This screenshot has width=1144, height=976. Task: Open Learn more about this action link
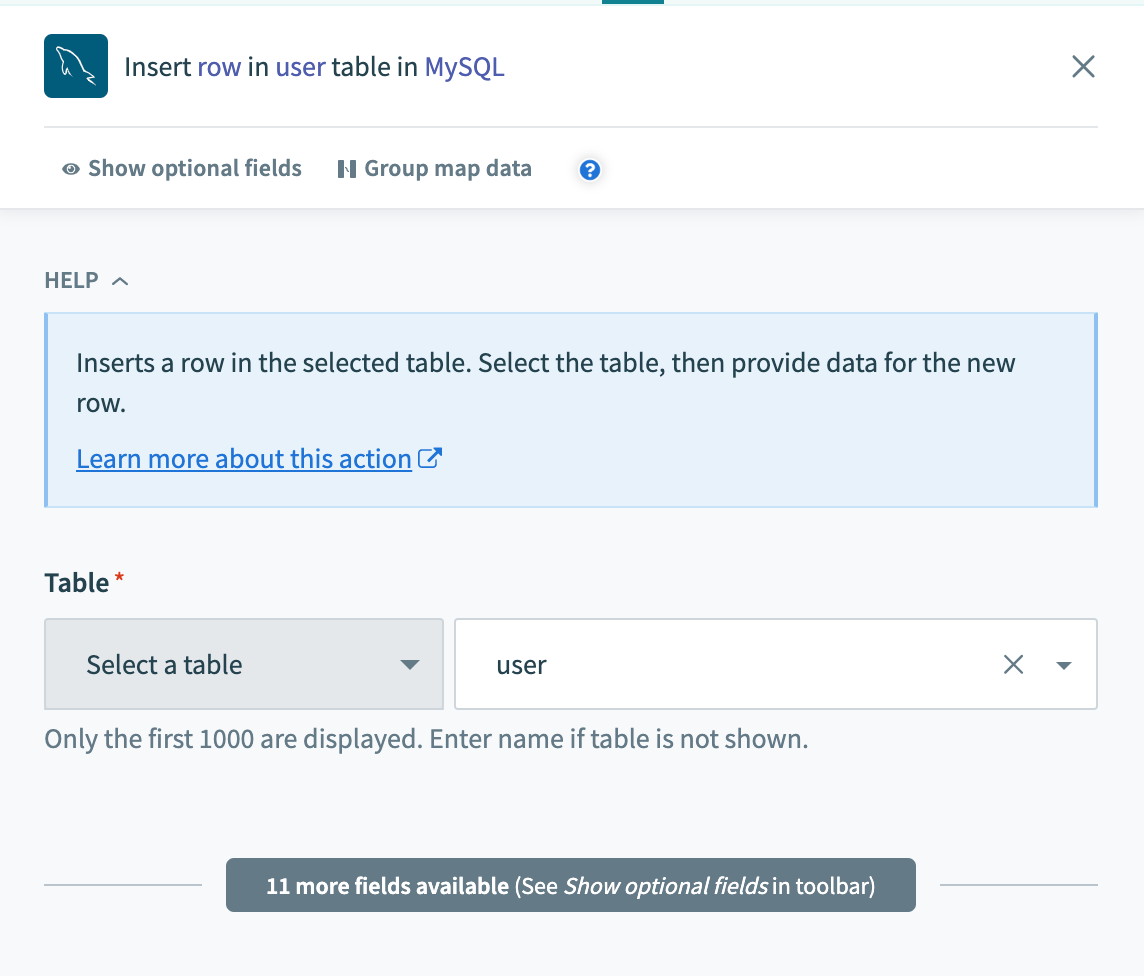pyautogui.click(x=244, y=459)
